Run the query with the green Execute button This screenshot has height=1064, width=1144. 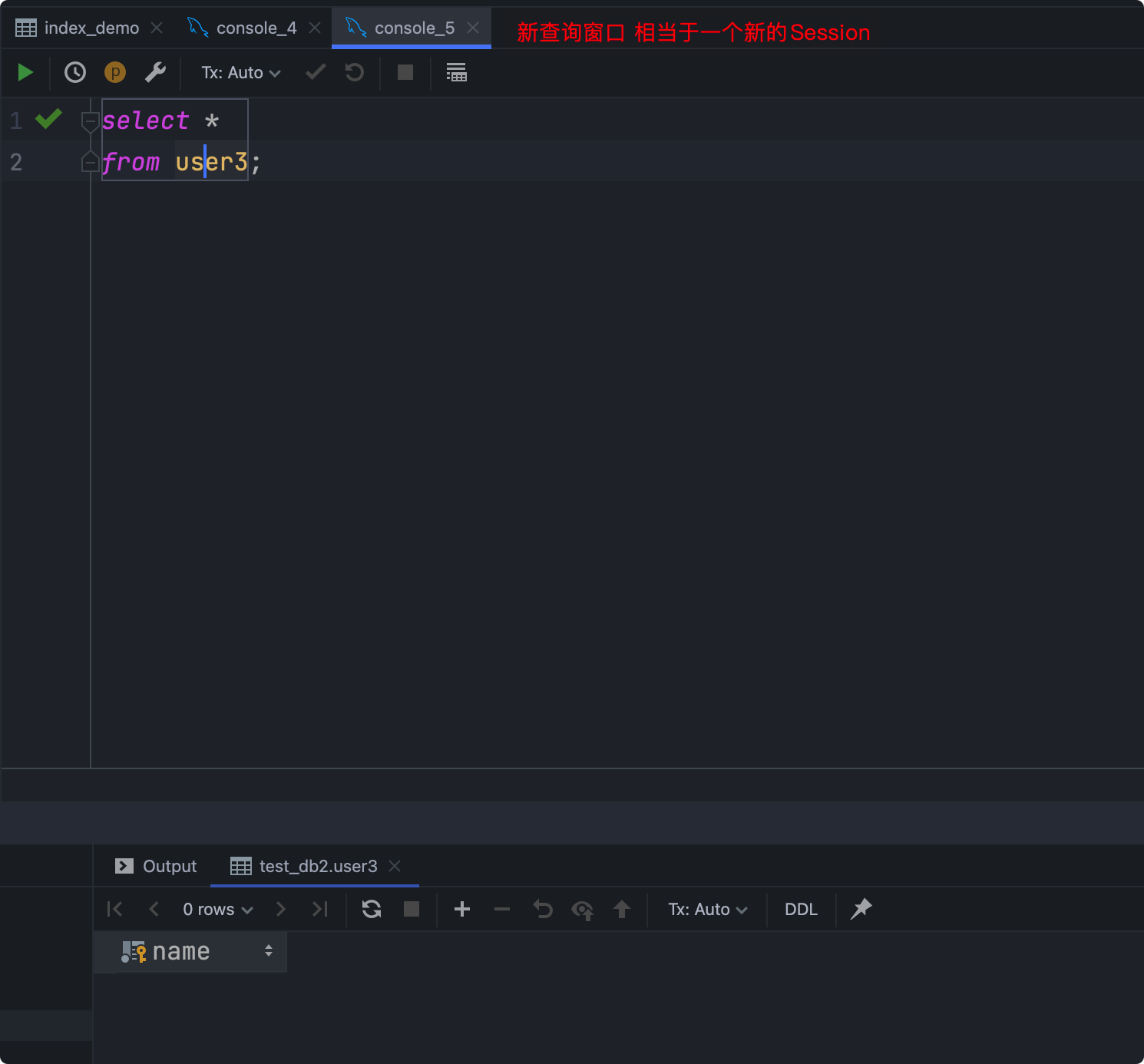pyautogui.click(x=25, y=72)
